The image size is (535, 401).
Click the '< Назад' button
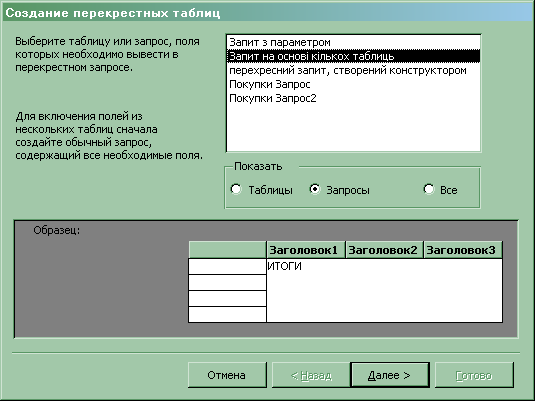coord(311,375)
